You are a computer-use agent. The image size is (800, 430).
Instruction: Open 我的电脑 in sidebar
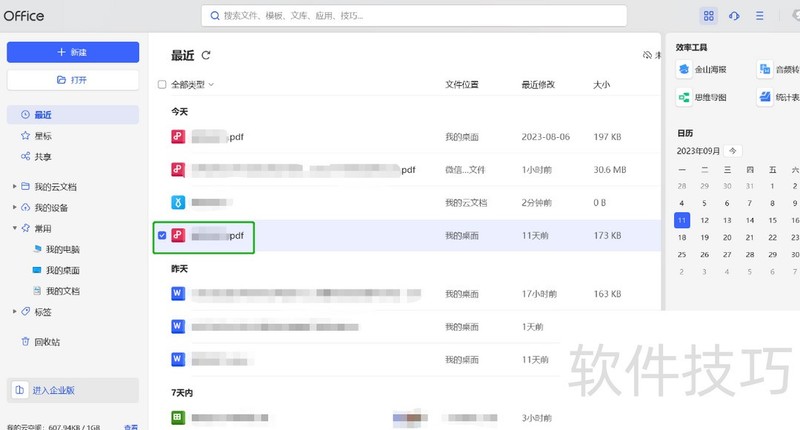tap(63, 249)
